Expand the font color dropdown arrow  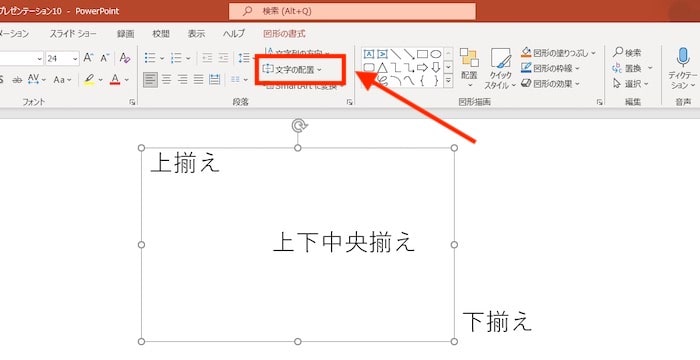[x=127, y=80]
